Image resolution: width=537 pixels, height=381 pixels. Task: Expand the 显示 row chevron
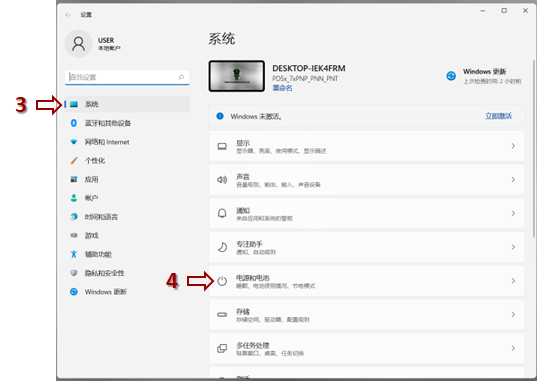pyautogui.click(x=513, y=146)
